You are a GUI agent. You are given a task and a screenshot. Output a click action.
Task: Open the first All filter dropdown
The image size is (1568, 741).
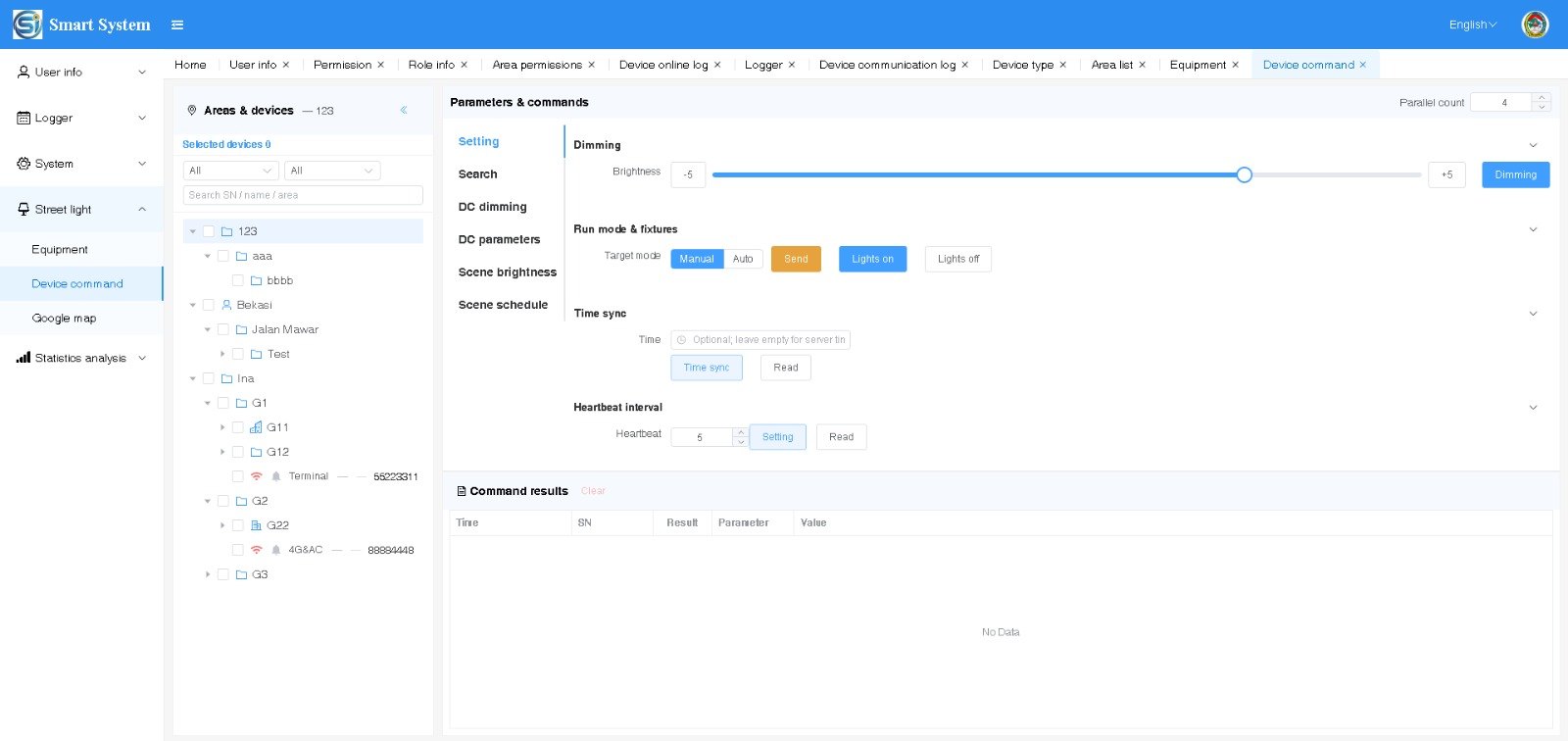(231, 171)
